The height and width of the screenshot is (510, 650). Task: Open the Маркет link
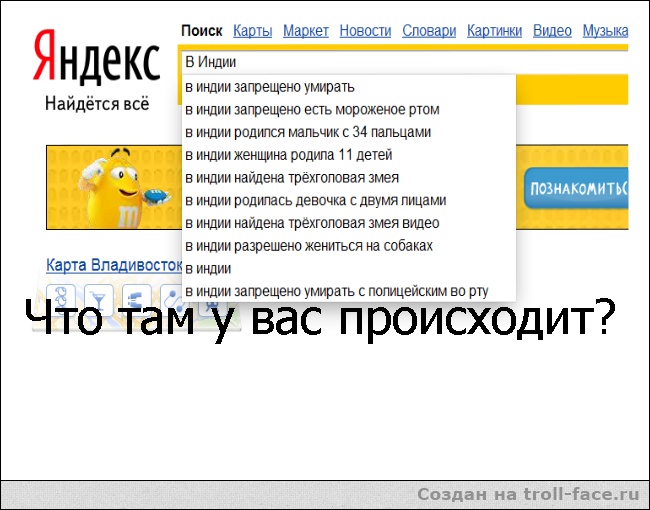(306, 31)
